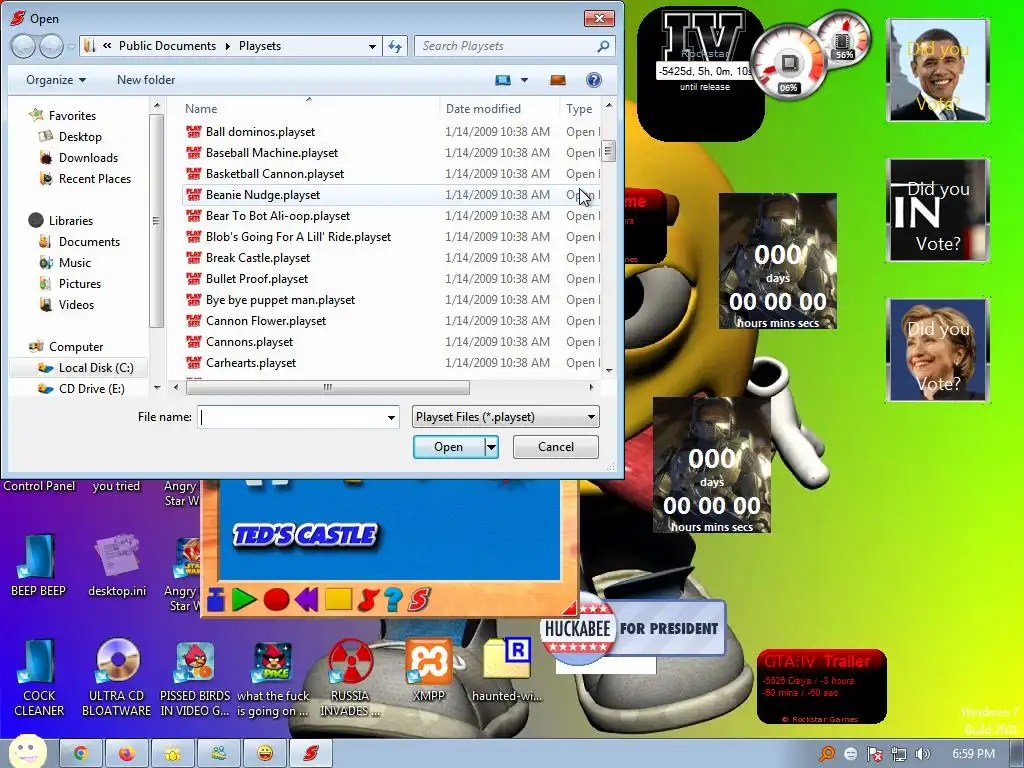
Task: Select Cannon Flower.playset file
Action: point(266,321)
